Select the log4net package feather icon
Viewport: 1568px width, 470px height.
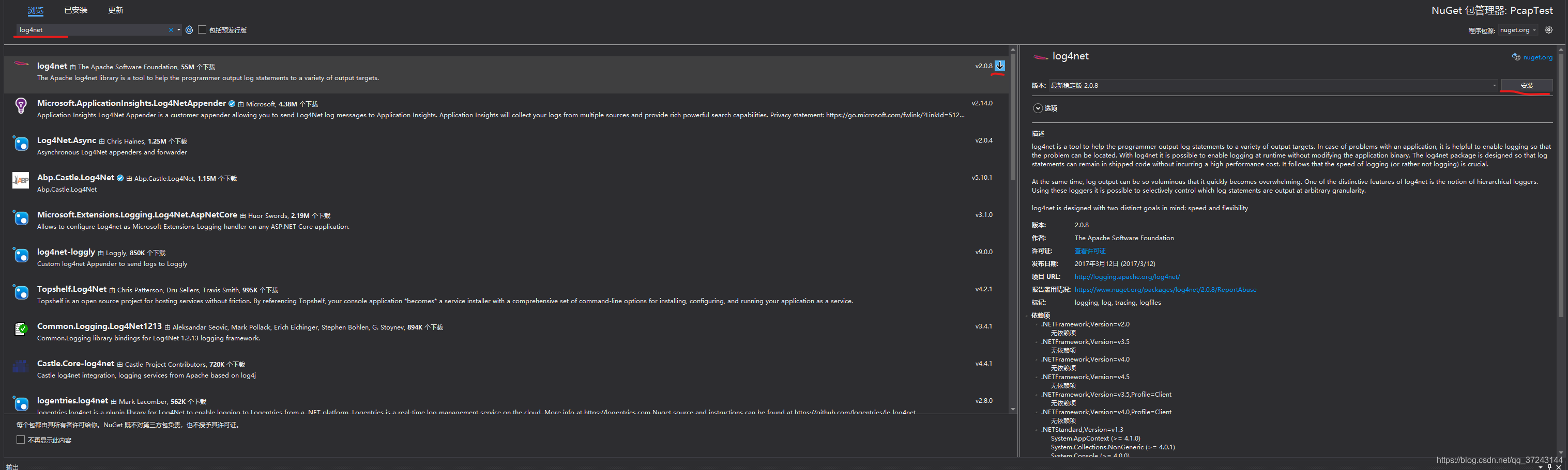(21, 64)
